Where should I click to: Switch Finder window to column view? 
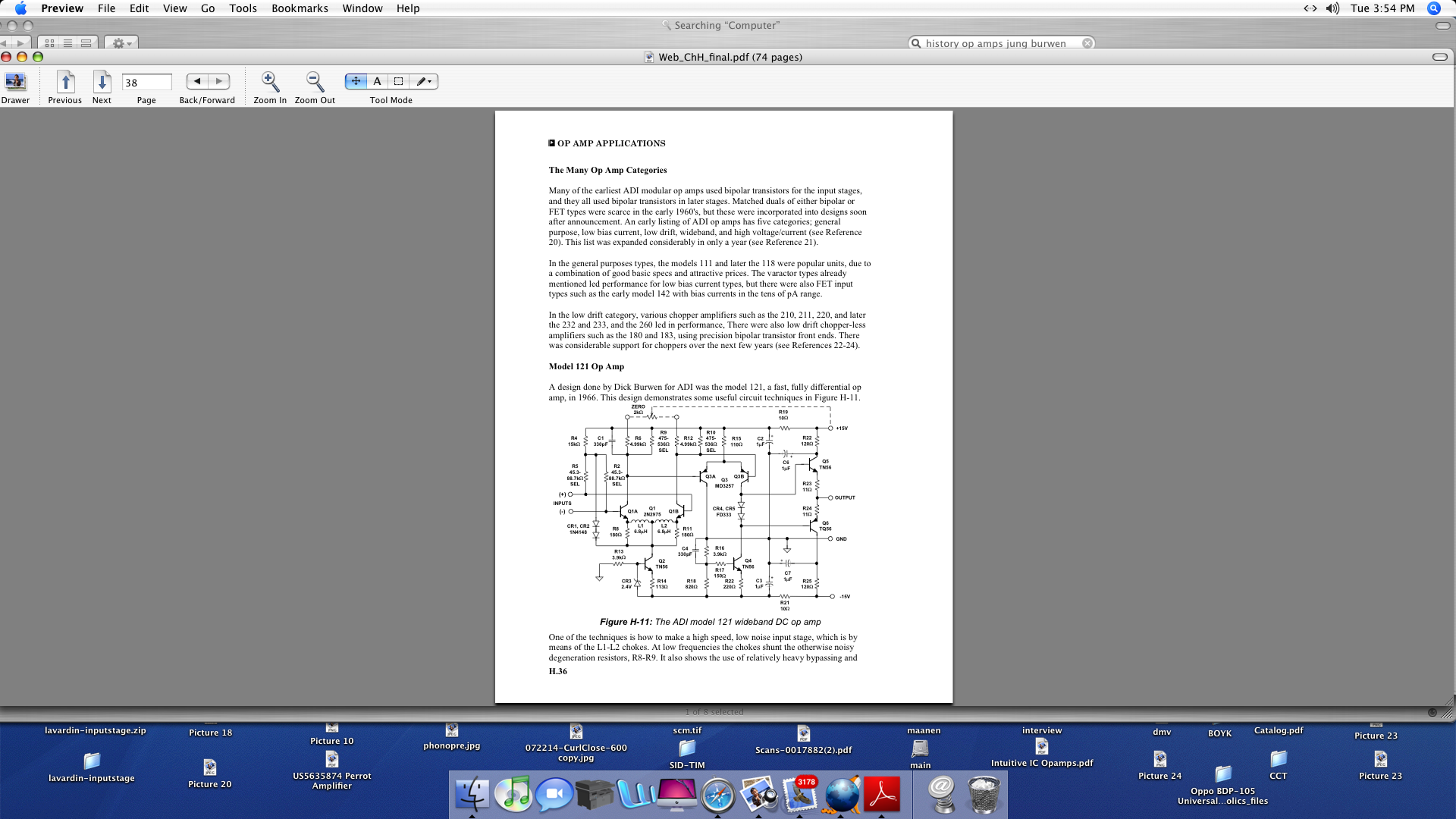tap(86, 43)
